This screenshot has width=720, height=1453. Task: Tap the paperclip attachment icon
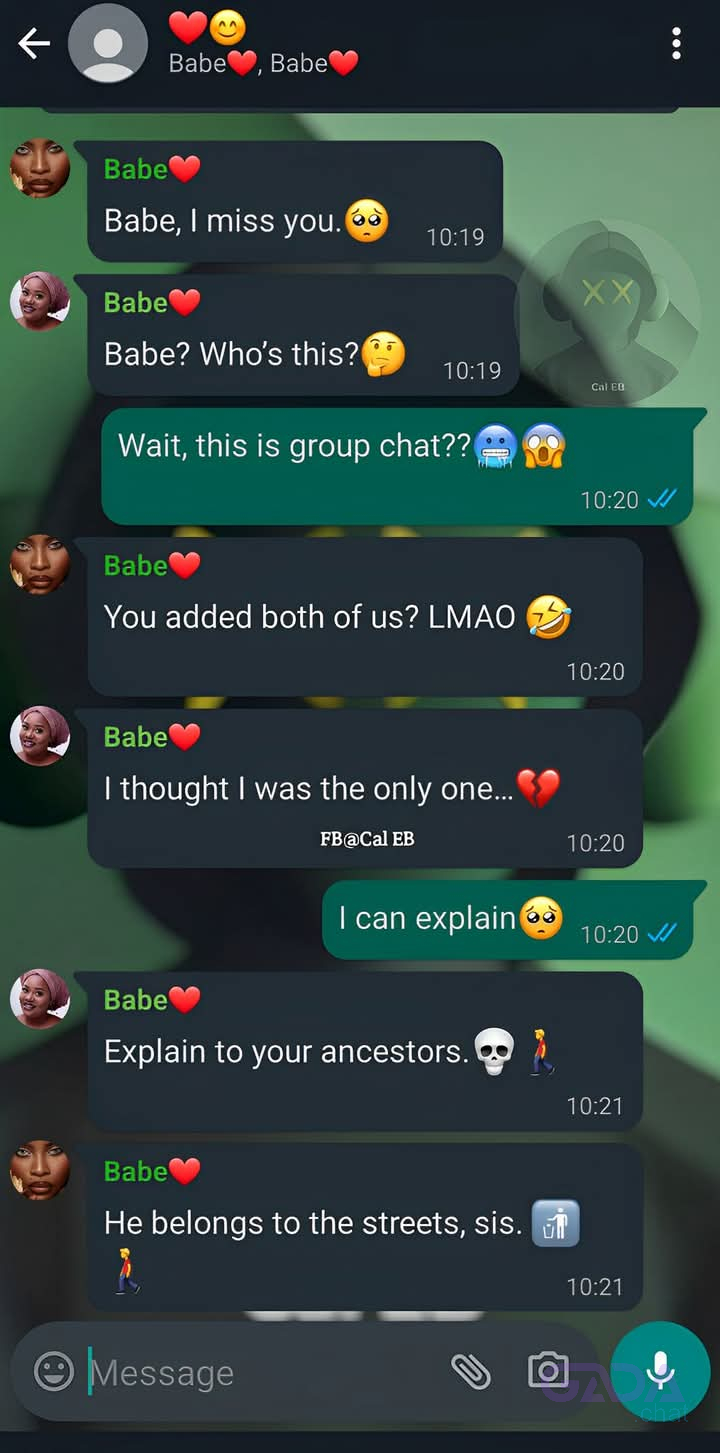tap(470, 1371)
